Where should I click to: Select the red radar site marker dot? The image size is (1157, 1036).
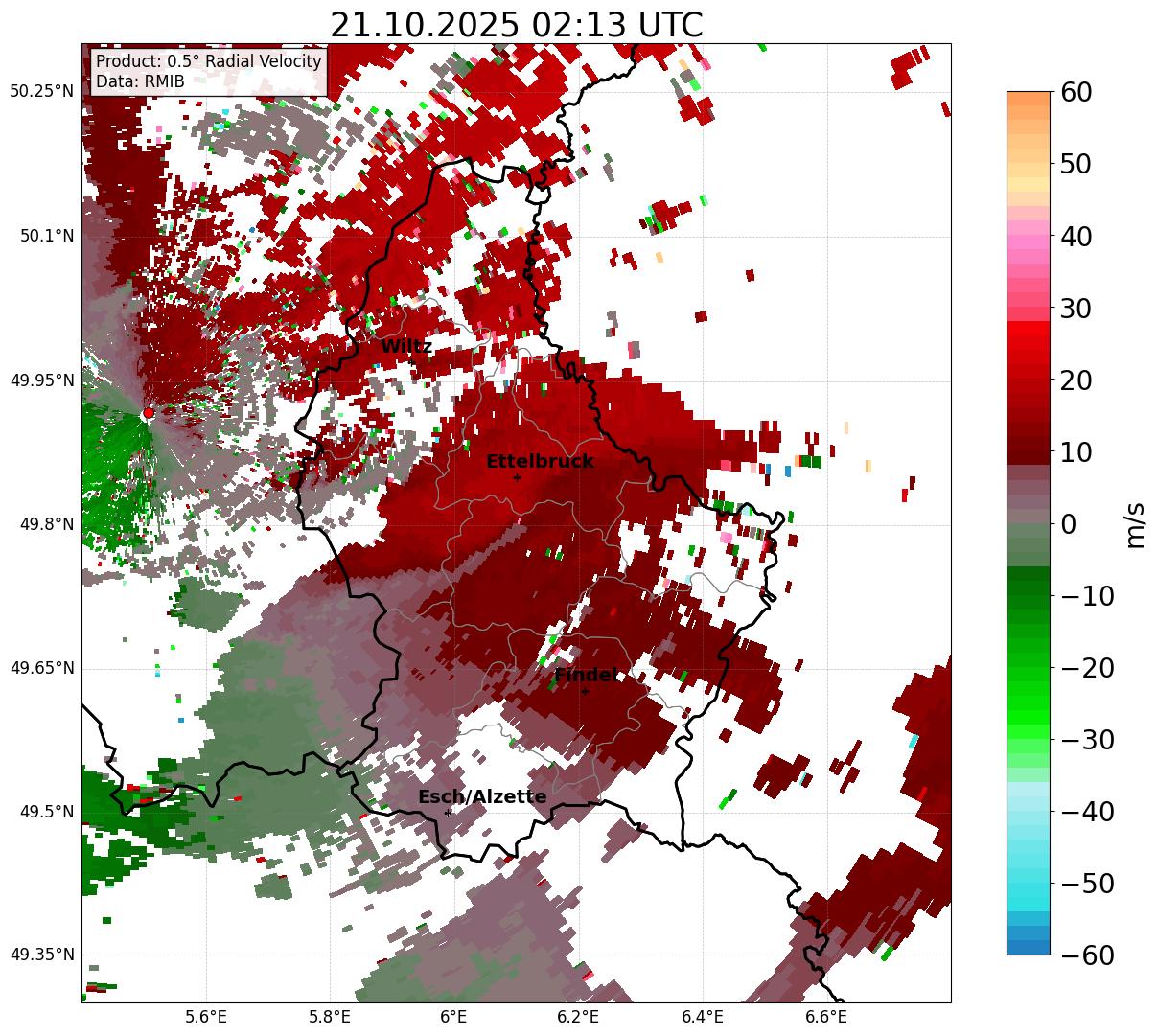coord(148,412)
